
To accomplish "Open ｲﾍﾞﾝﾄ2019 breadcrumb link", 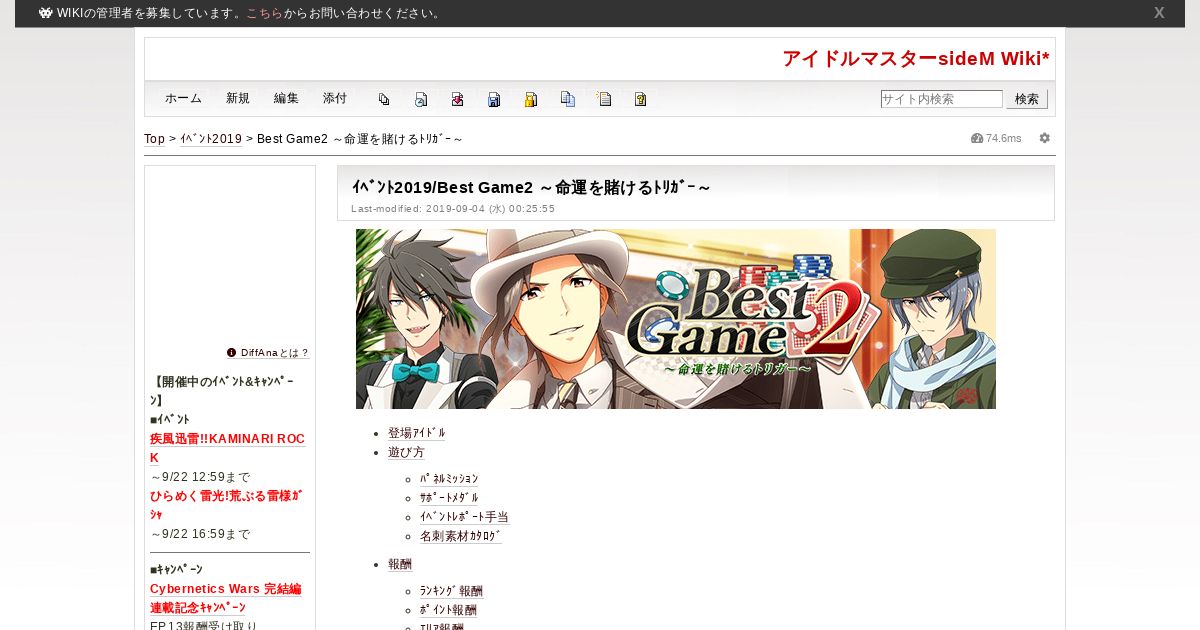I will click(211, 138).
